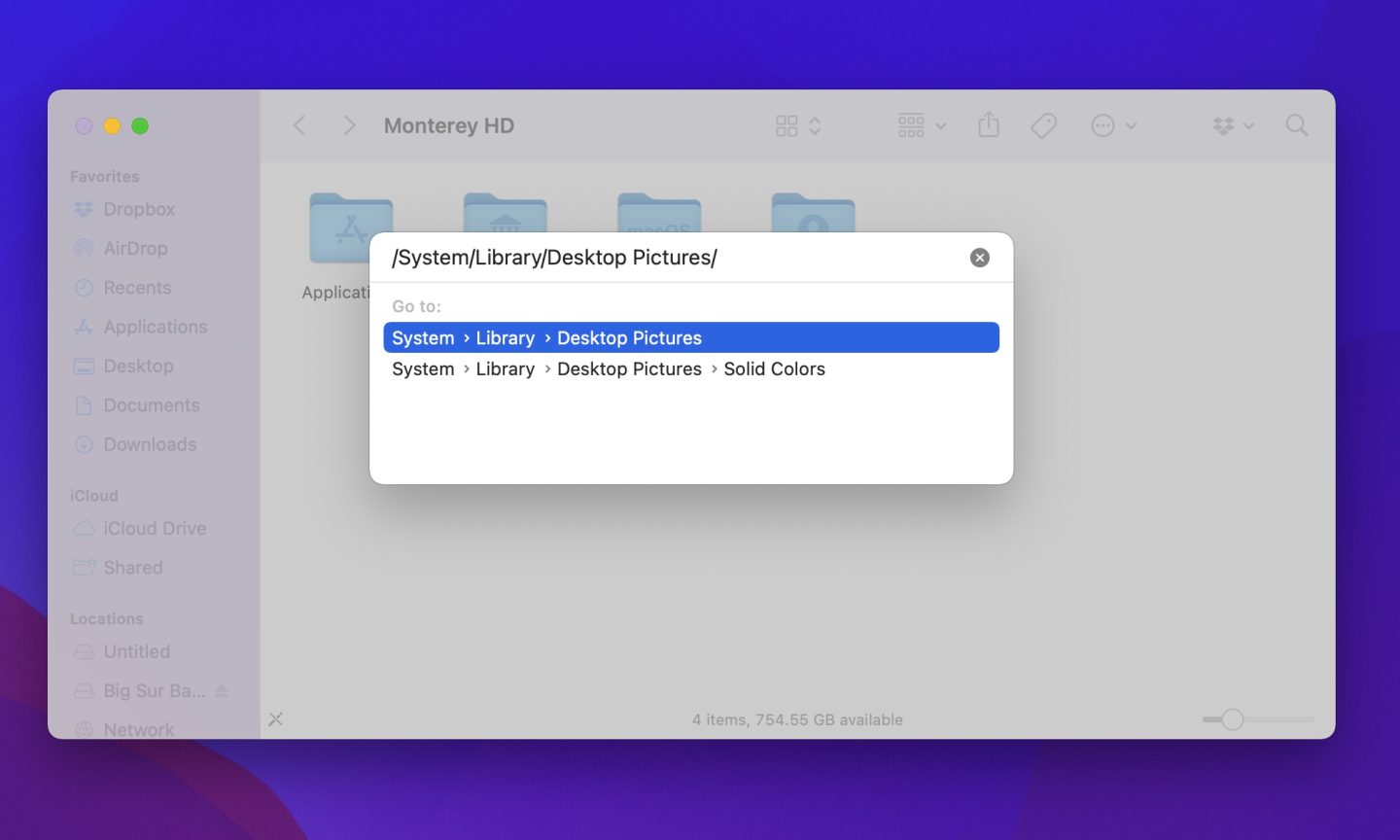The image size is (1400, 840).
Task: Click the Tags icon in the toolbar
Action: tap(1043, 125)
